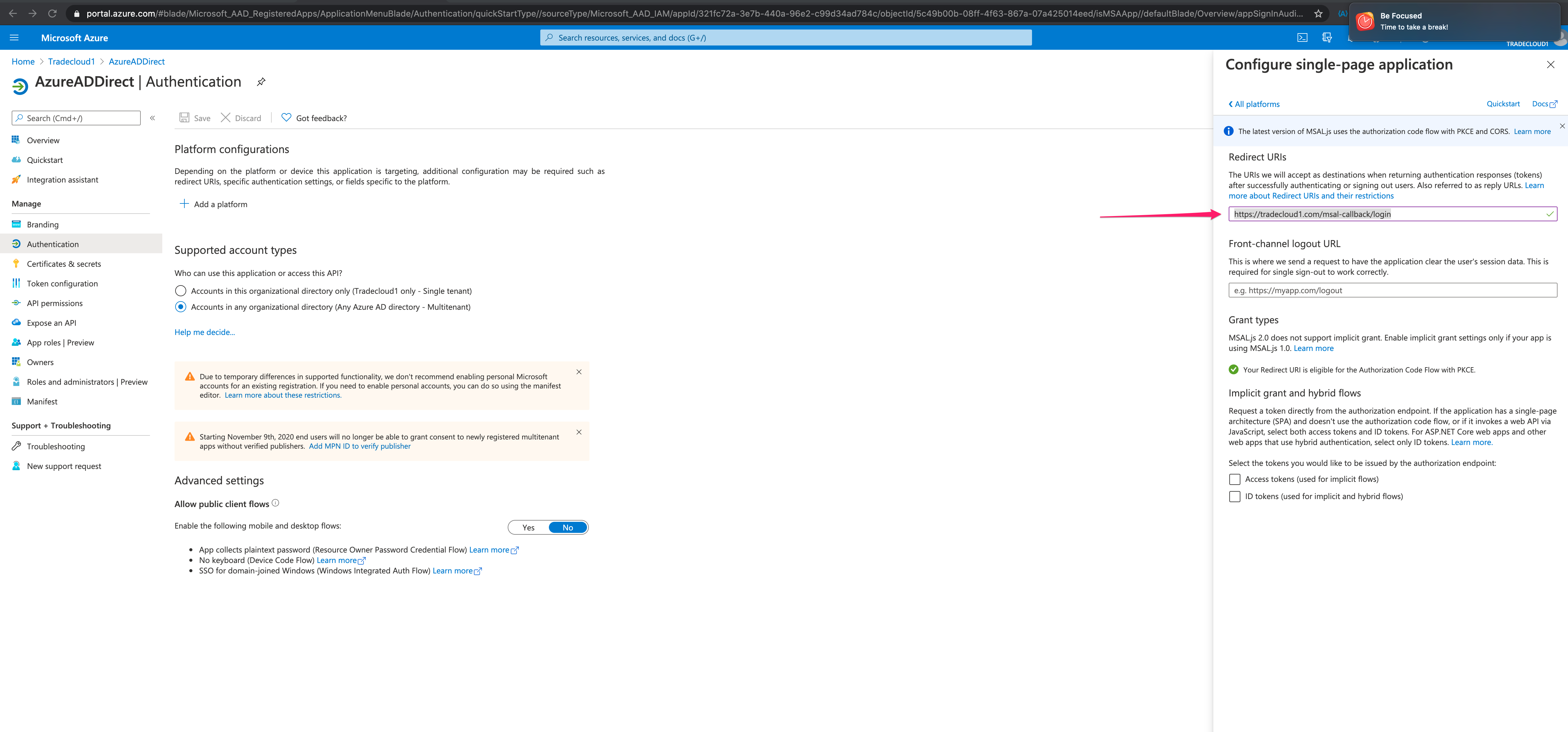This screenshot has width=1568, height=732.
Task: Click the Allow public client flows info icon
Action: 275,503
